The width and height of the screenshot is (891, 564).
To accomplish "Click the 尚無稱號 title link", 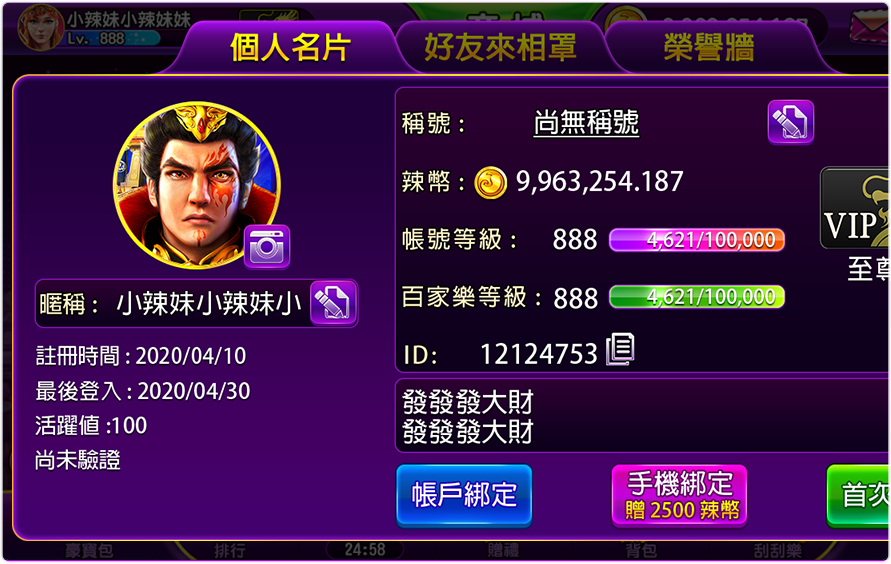I will [586, 122].
